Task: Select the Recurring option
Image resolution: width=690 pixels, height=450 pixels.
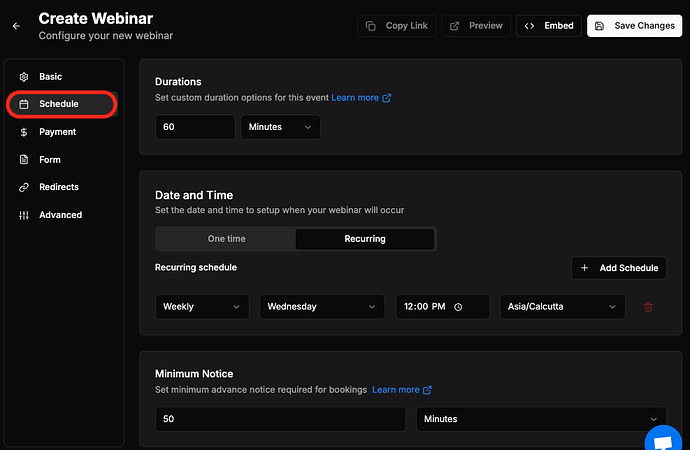Action: point(365,239)
